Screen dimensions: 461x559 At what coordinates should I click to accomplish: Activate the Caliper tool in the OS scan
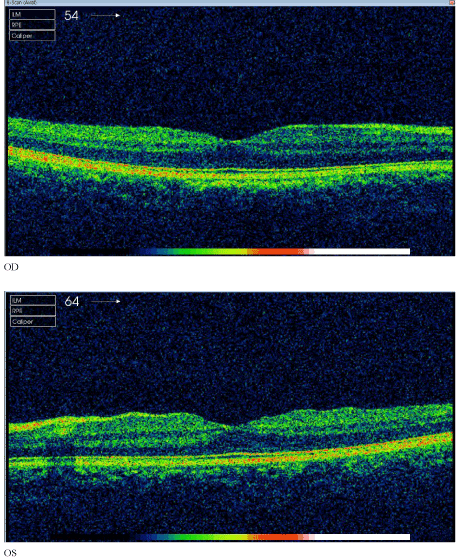(x=33, y=322)
